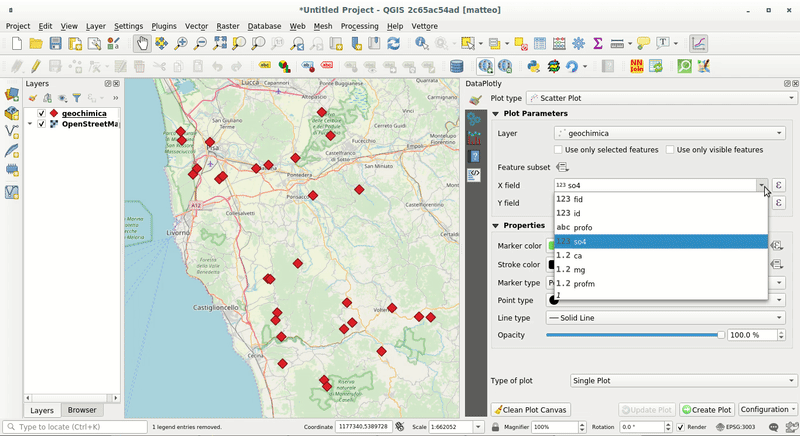Toggle visibility of the geochimica layer
Screen dimensions: 800x436
(x=41, y=113)
